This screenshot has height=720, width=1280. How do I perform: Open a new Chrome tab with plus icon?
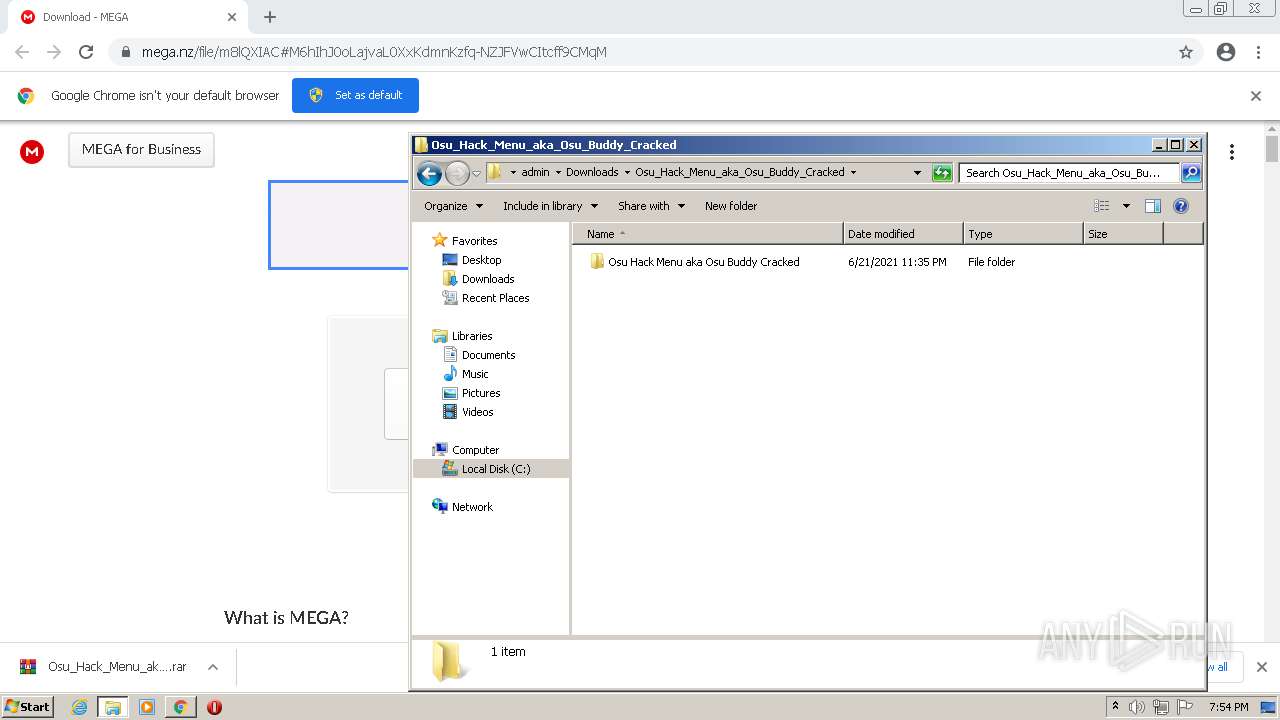(x=270, y=17)
